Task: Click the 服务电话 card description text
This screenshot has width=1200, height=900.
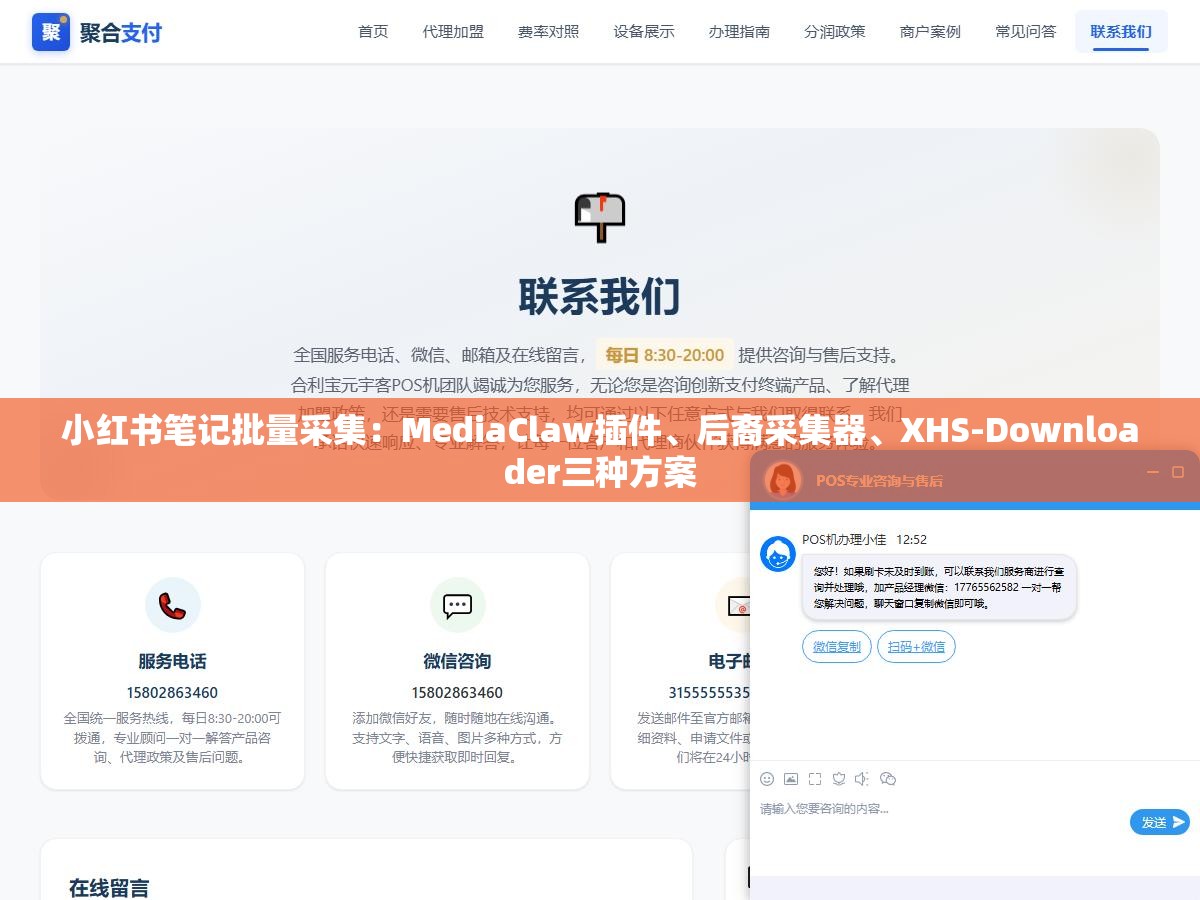Action: 172,737
